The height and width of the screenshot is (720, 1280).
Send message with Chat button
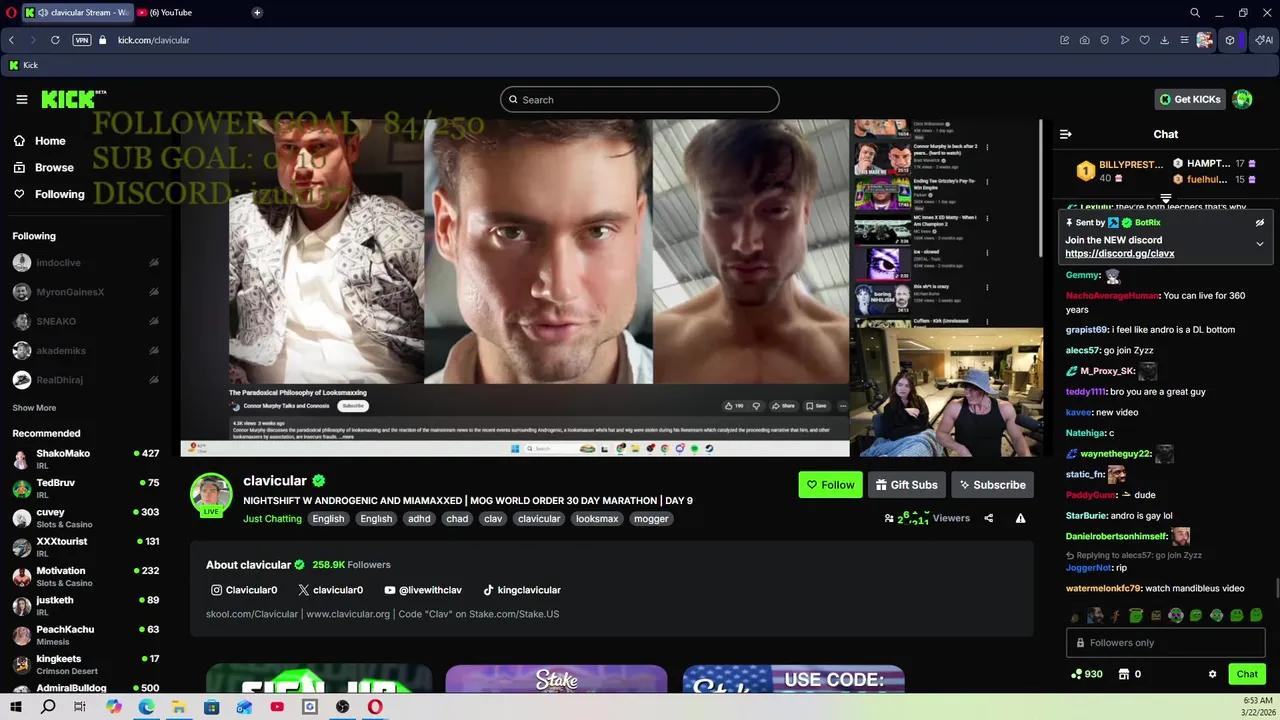[1247, 674]
